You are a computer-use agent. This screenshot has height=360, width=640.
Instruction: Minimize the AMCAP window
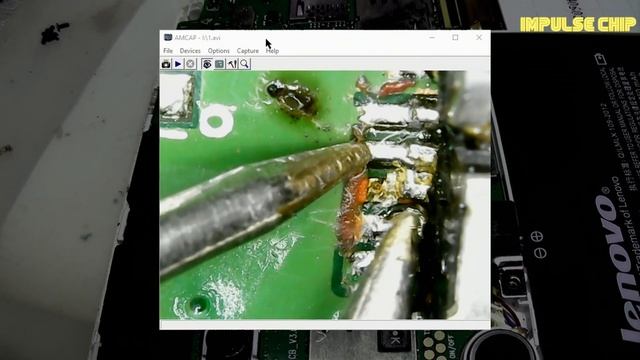(432, 38)
